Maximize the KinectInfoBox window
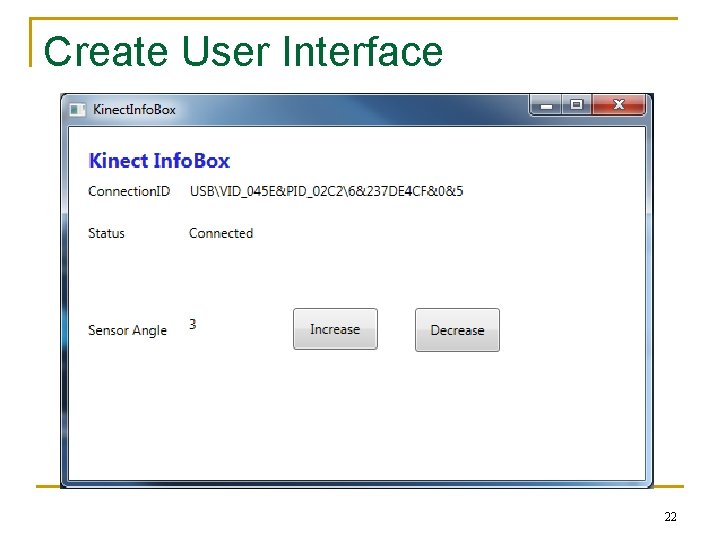720x540 pixels. (x=576, y=105)
